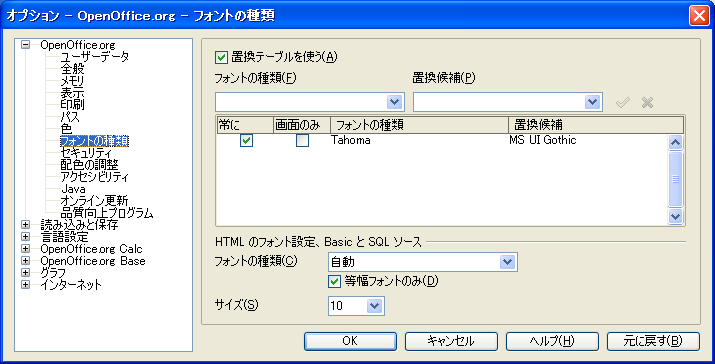Select ユーザーデータ in the tree
Image resolution: width=715 pixels, height=364 pixels.
(95, 57)
